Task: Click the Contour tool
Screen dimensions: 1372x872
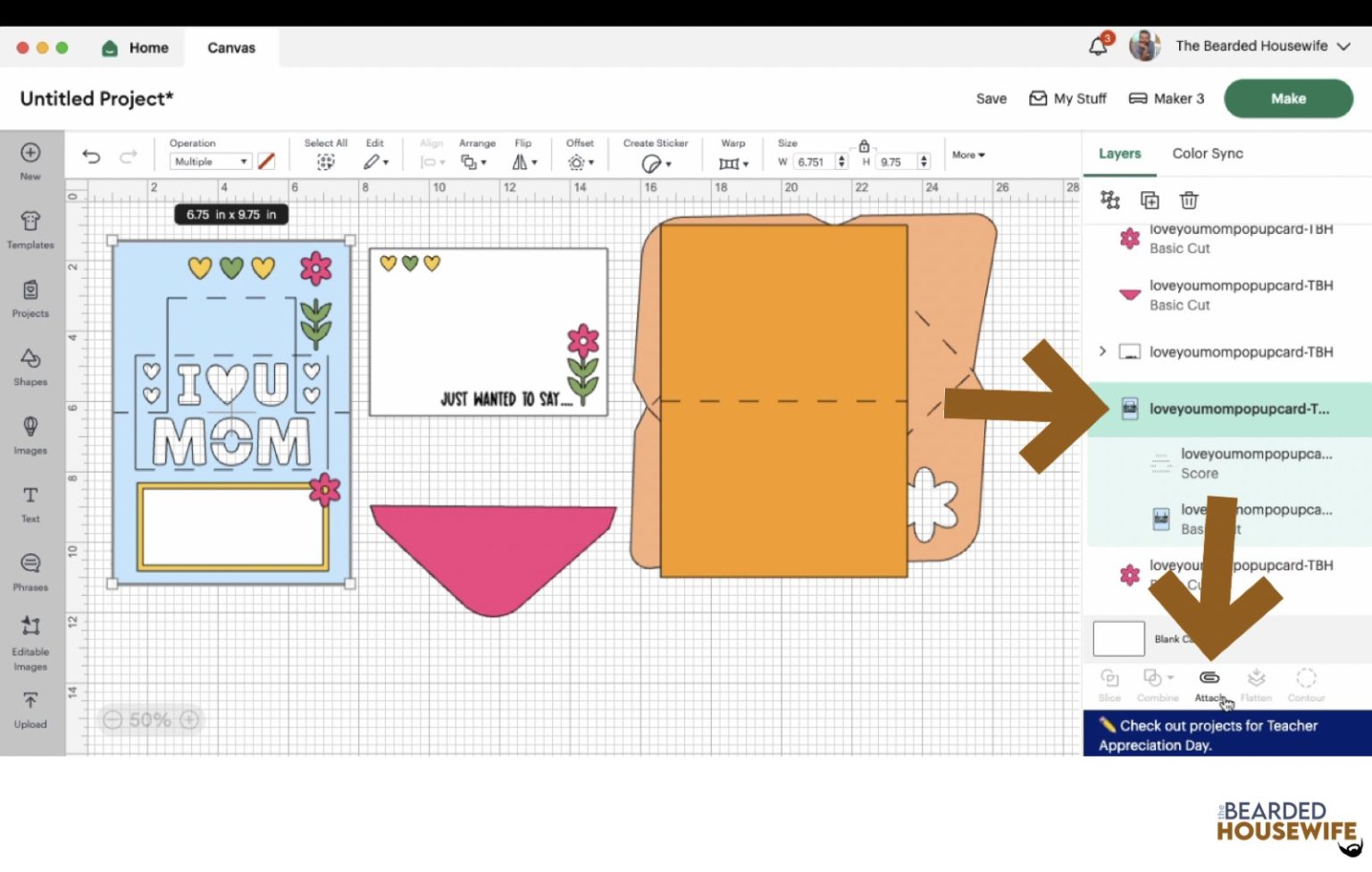Action: 1306,685
